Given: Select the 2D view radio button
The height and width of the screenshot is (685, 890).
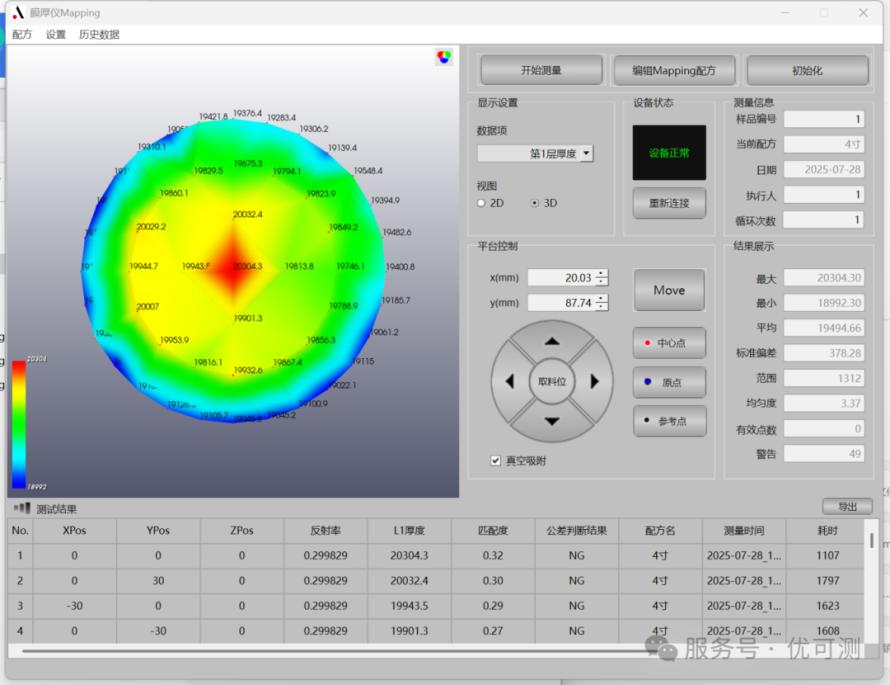Looking at the screenshot, I should [482, 203].
